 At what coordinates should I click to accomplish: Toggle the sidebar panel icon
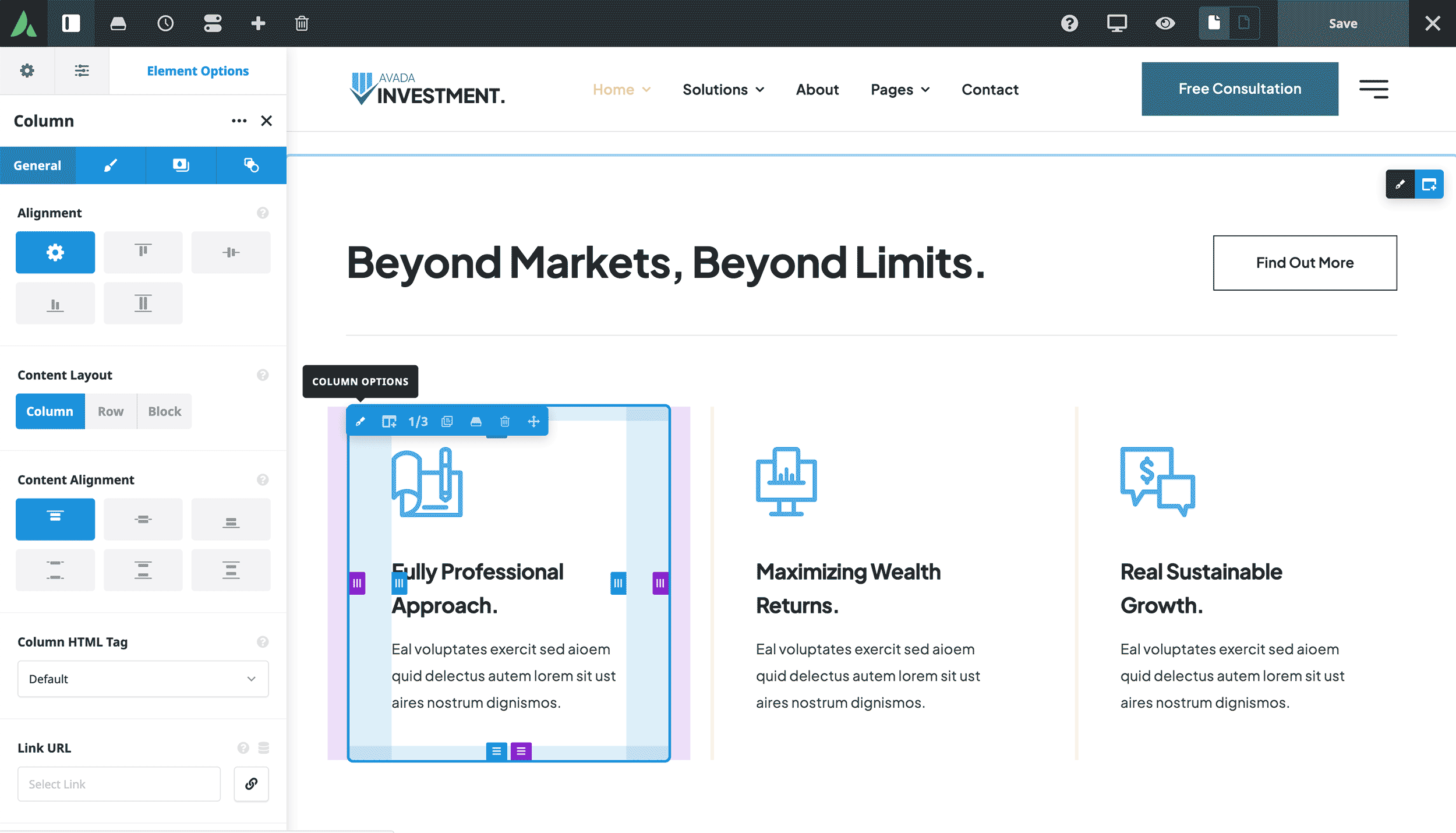[x=71, y=23]
